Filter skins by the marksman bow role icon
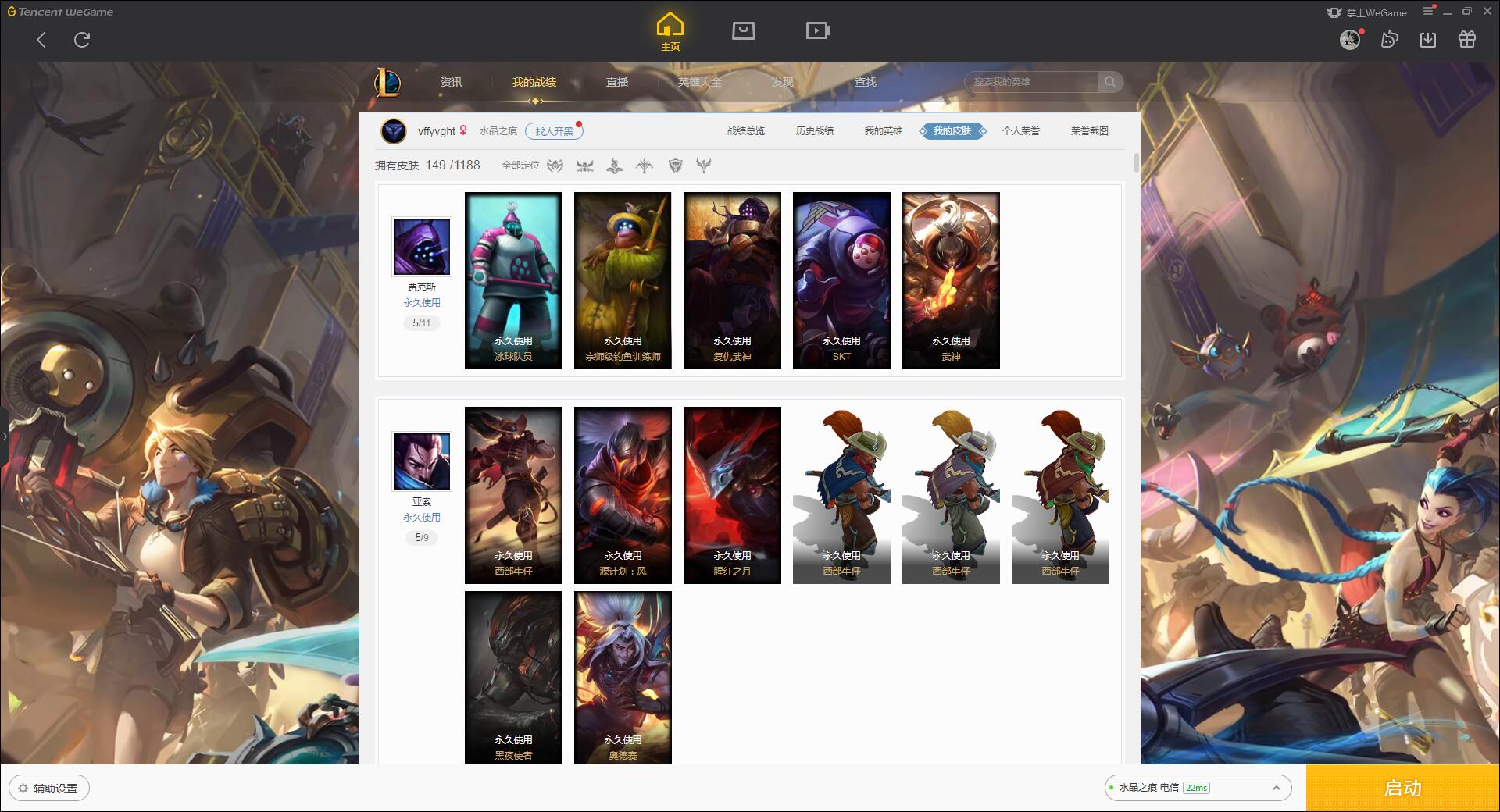This screenshot has width=1500, height=812. 645,166
